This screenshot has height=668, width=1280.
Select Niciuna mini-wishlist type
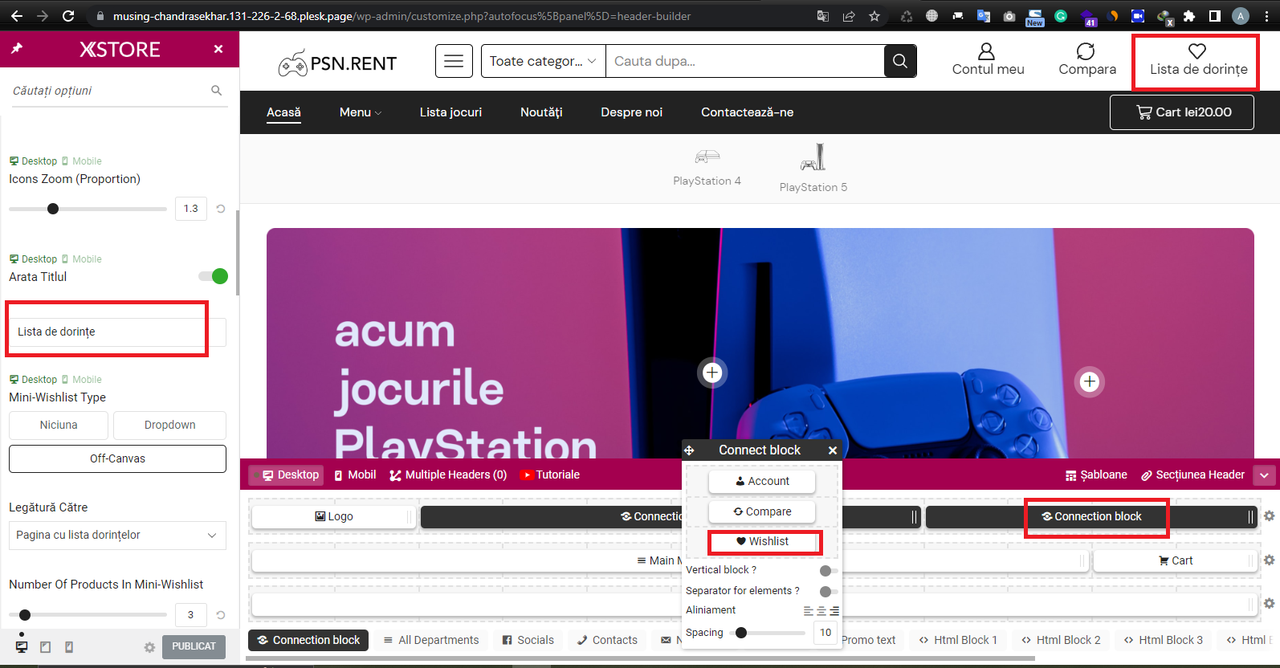58,425
